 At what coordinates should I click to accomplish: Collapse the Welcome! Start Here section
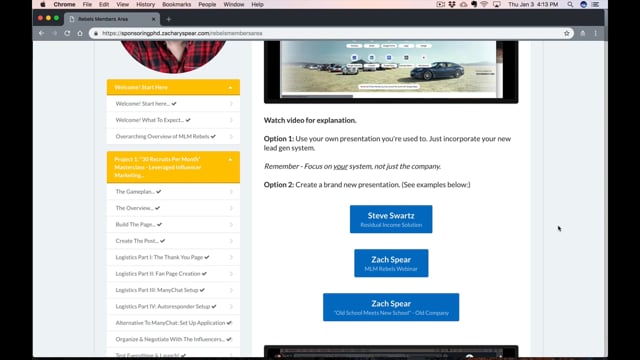click(x=230, y=87)
